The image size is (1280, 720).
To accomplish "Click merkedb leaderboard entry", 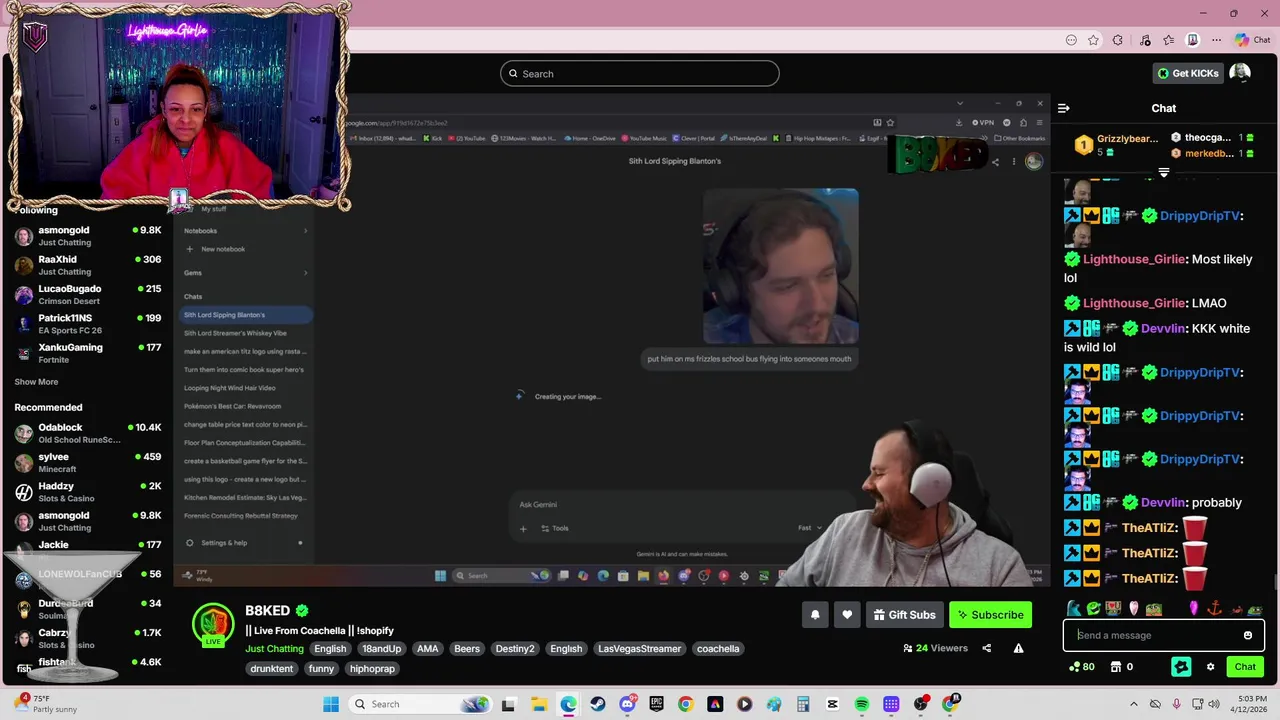I will pos(1212,153).
